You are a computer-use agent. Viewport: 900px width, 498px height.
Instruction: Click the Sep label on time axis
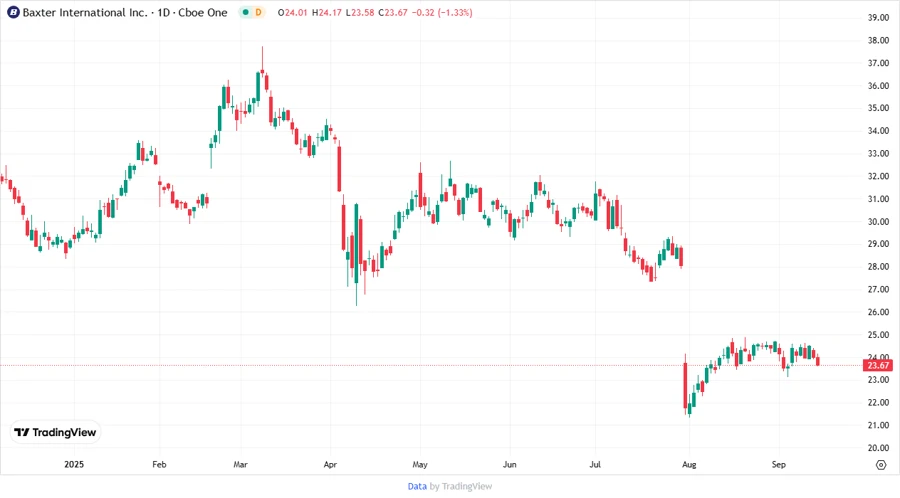[778, 464]
